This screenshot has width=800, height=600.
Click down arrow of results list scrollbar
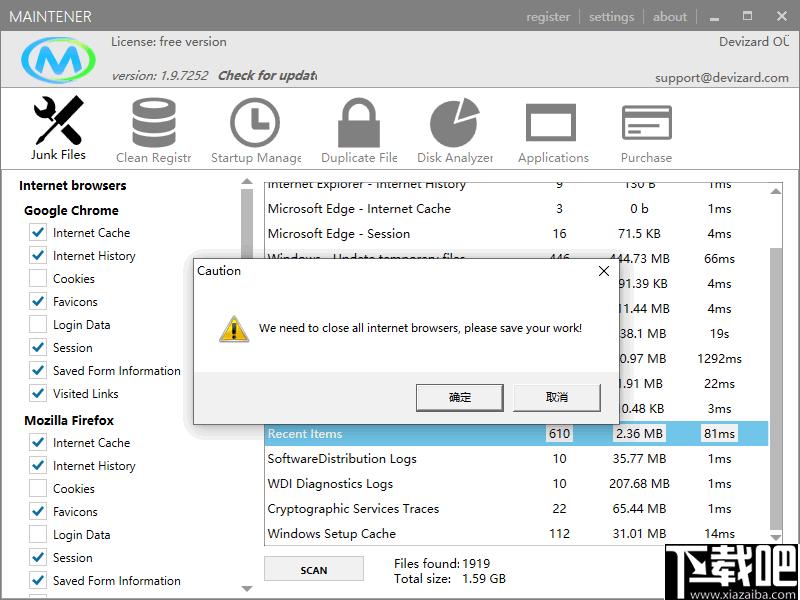click(776, 537)
